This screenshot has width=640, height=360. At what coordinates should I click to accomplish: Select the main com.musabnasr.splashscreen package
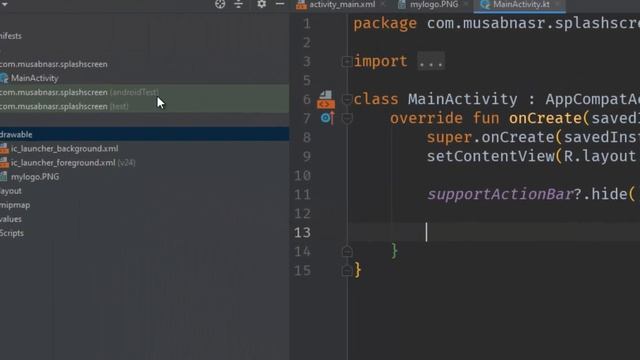pyautogui.click(x=53, y=64)
